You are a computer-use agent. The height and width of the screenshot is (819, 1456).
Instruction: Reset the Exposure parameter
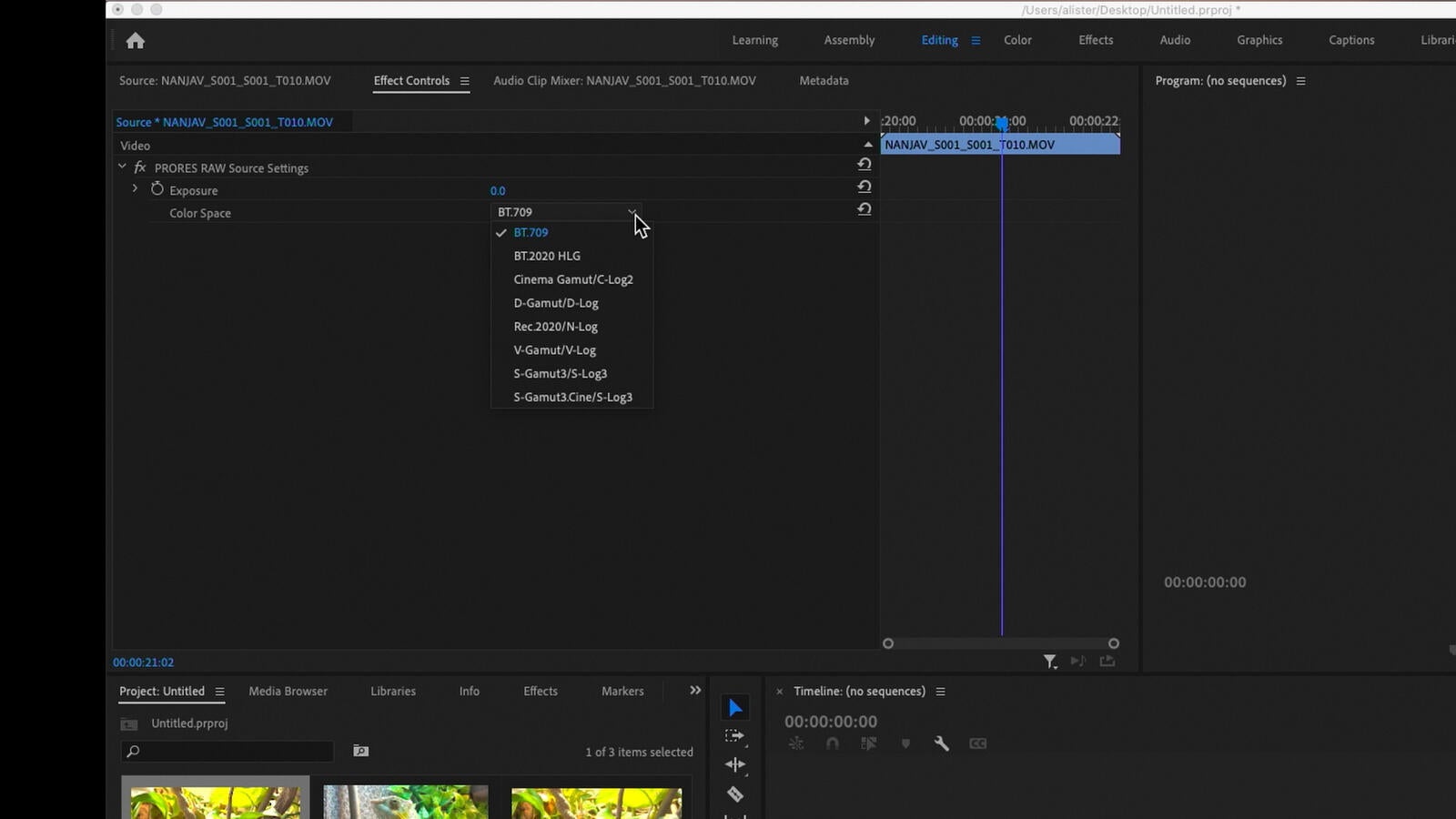(864, 187)
